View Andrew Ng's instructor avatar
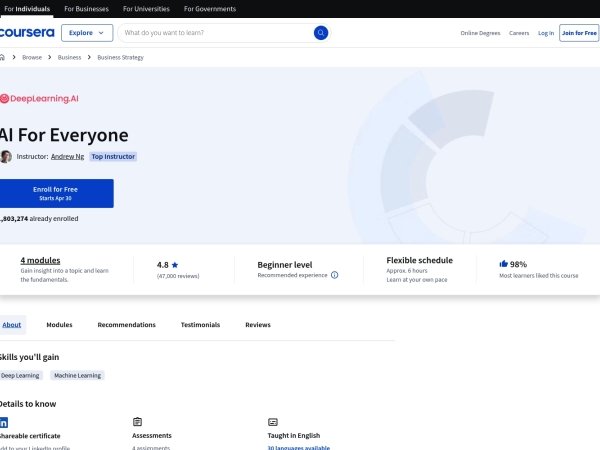 pyautogui.click(x=5, y=157)
